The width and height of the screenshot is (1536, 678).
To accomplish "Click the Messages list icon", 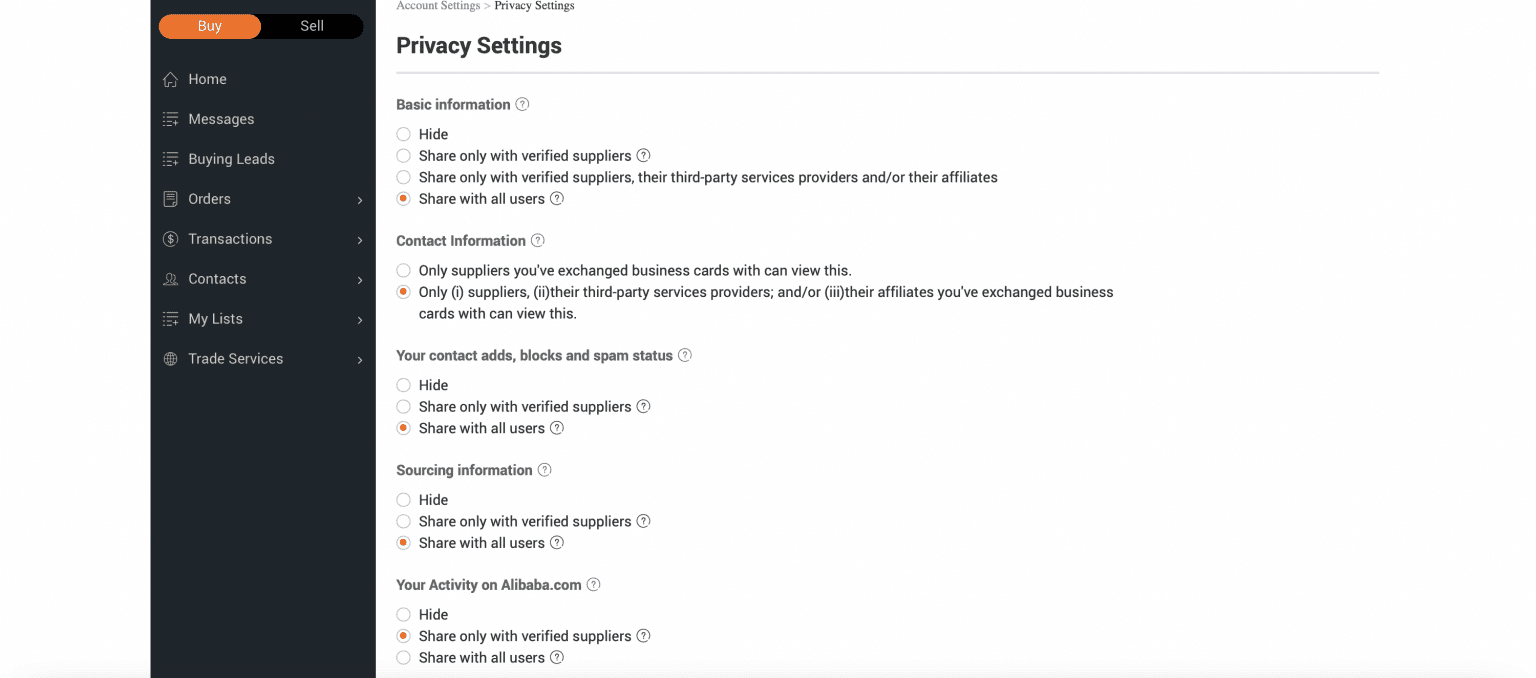I will (170, 120).
